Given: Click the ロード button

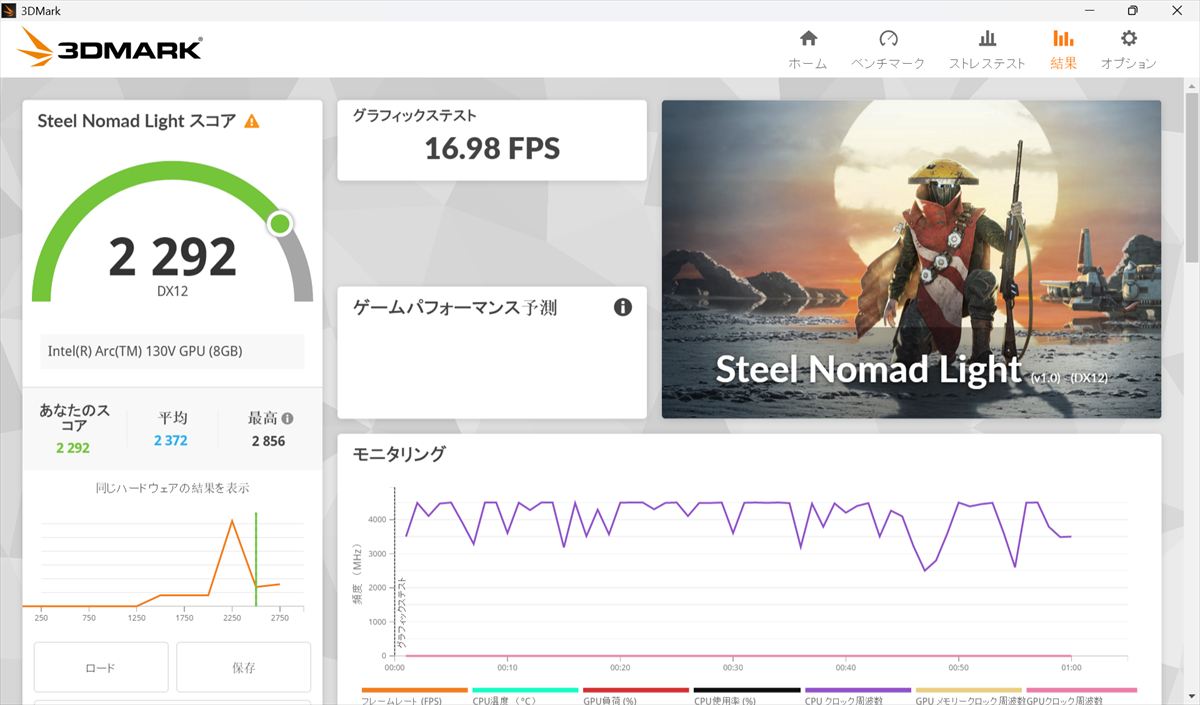Looking at the screenshot, I should coord(101,667).
